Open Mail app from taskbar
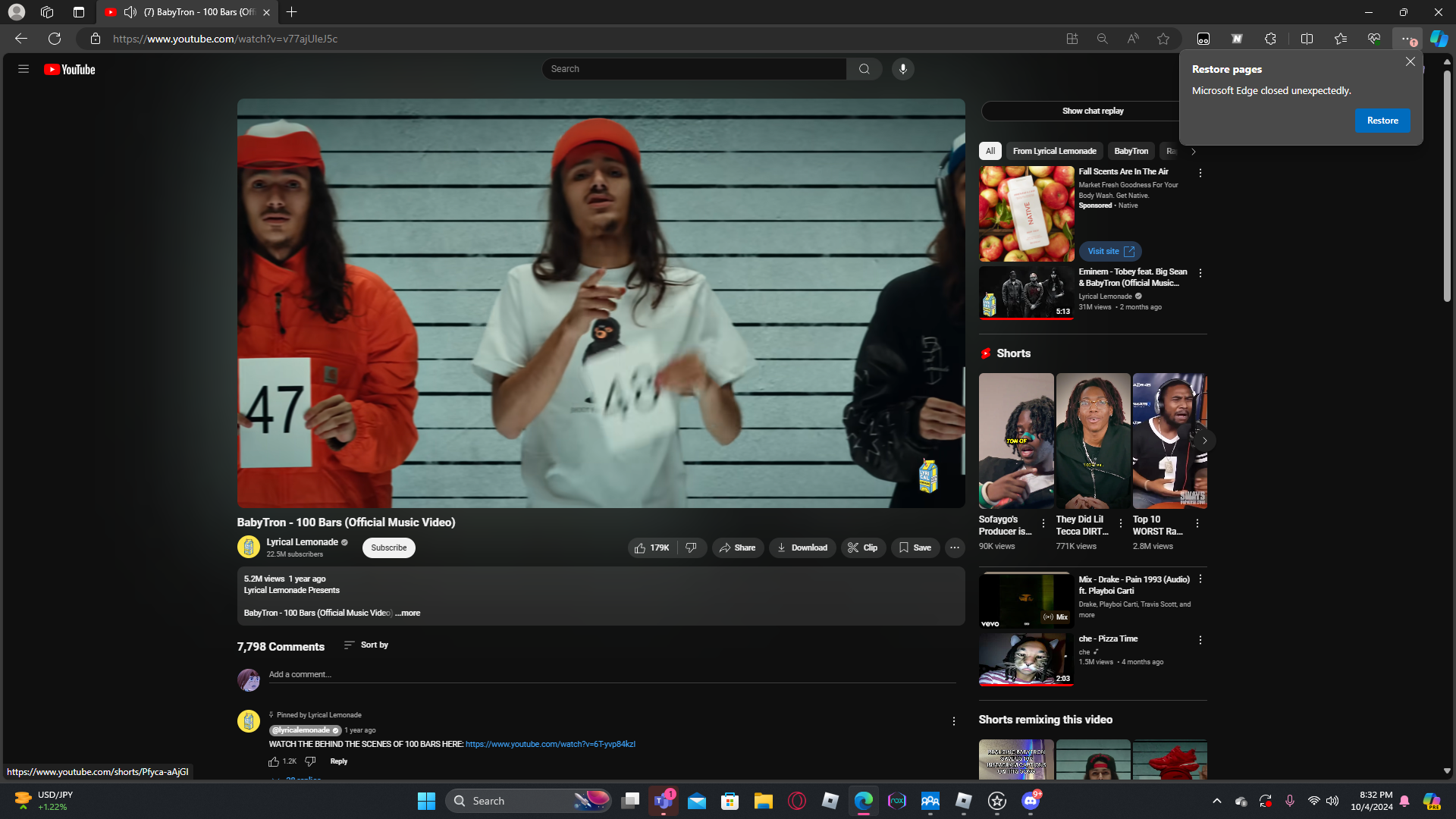The height and width of the screenshot is (819, 1456). click(697, 801)
